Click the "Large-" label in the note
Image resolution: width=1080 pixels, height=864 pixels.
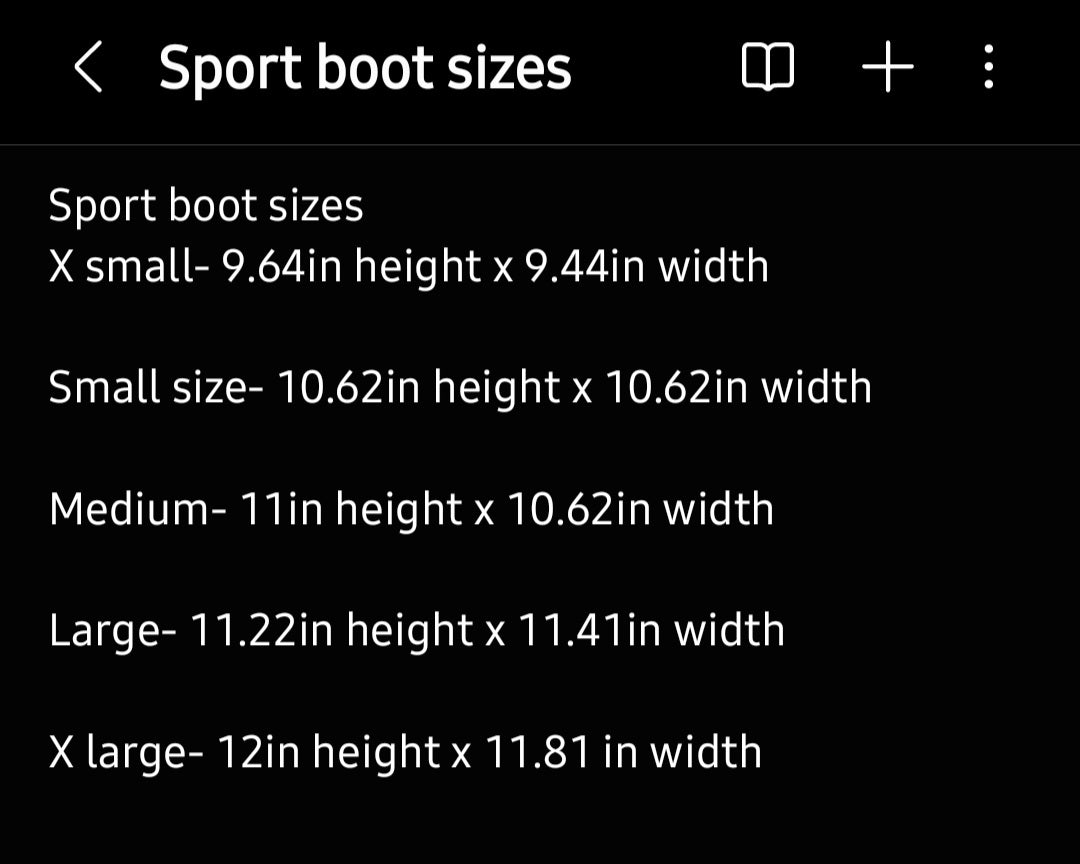click(x=113, y=631)
